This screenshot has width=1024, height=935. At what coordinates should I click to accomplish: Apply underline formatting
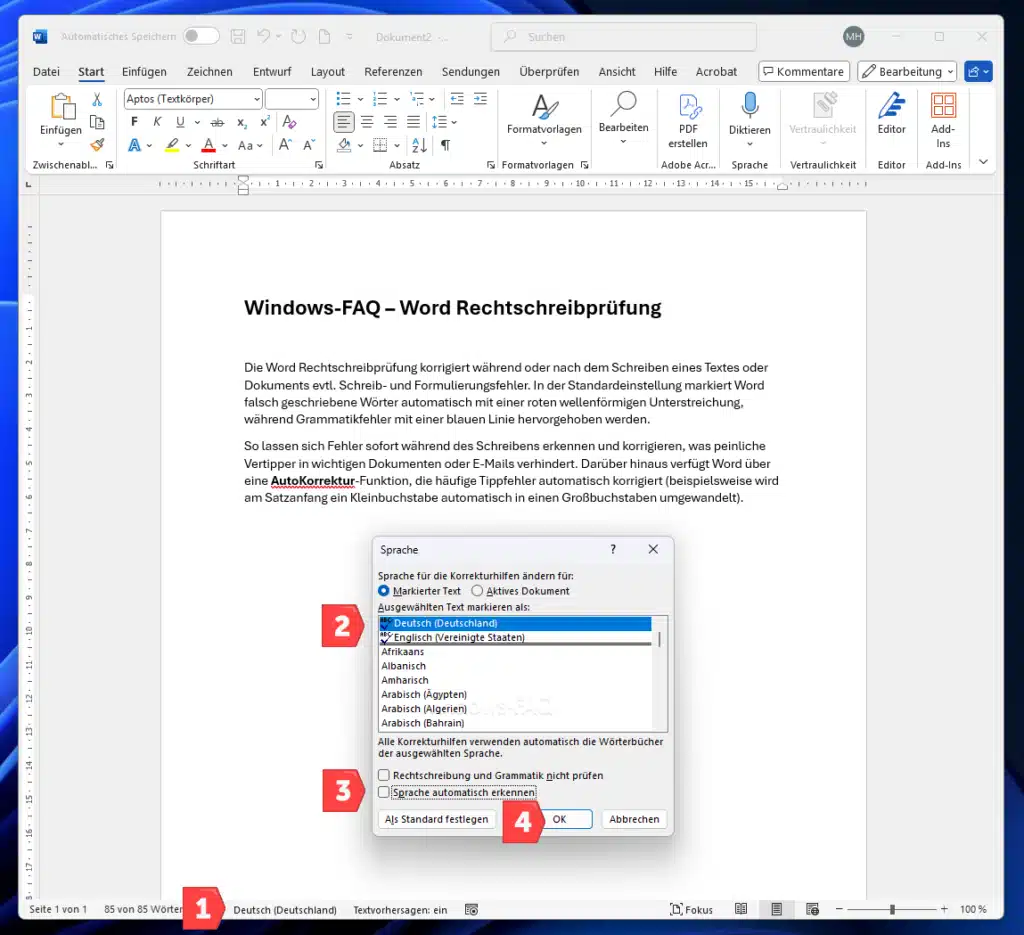[x=180, y=121]
